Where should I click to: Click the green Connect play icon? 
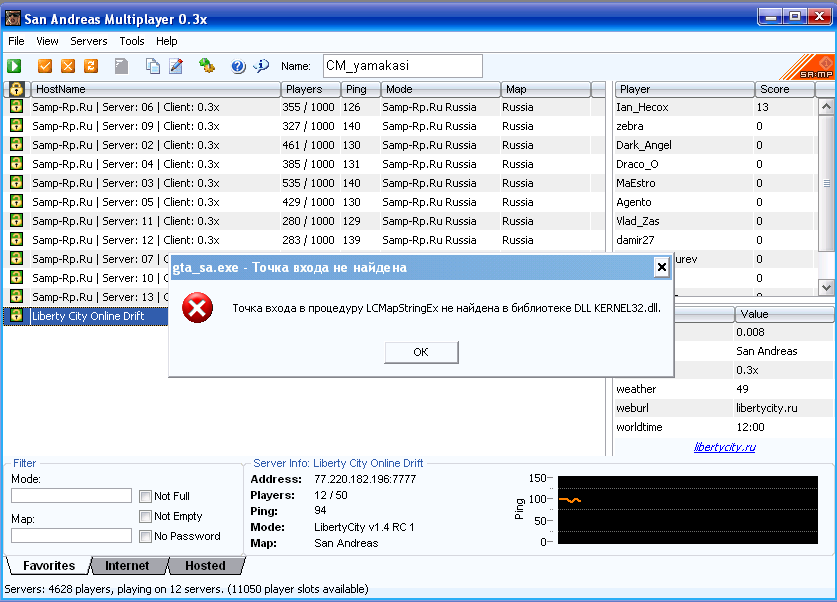[x=14, y=66]
